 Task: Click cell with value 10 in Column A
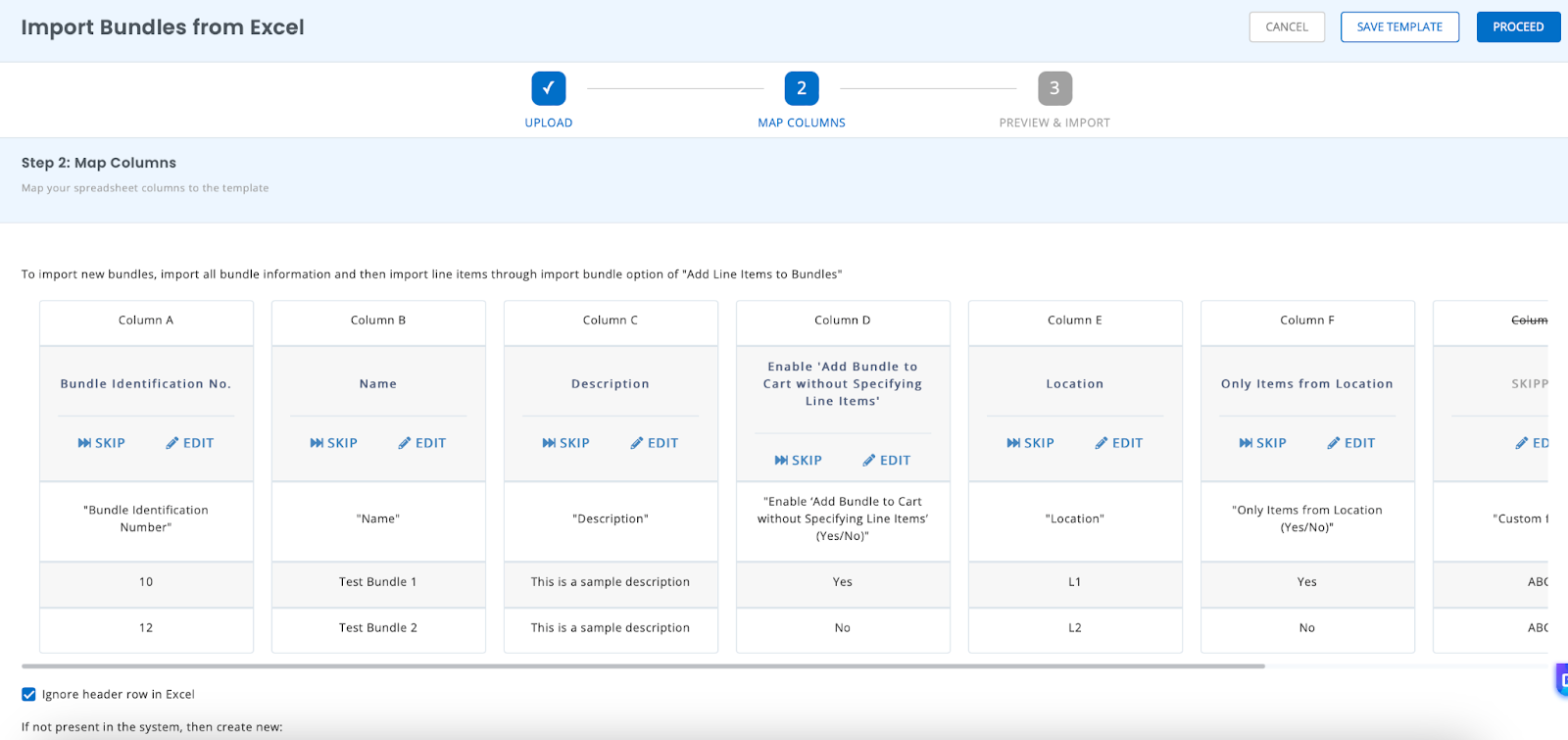coord(146,582)
